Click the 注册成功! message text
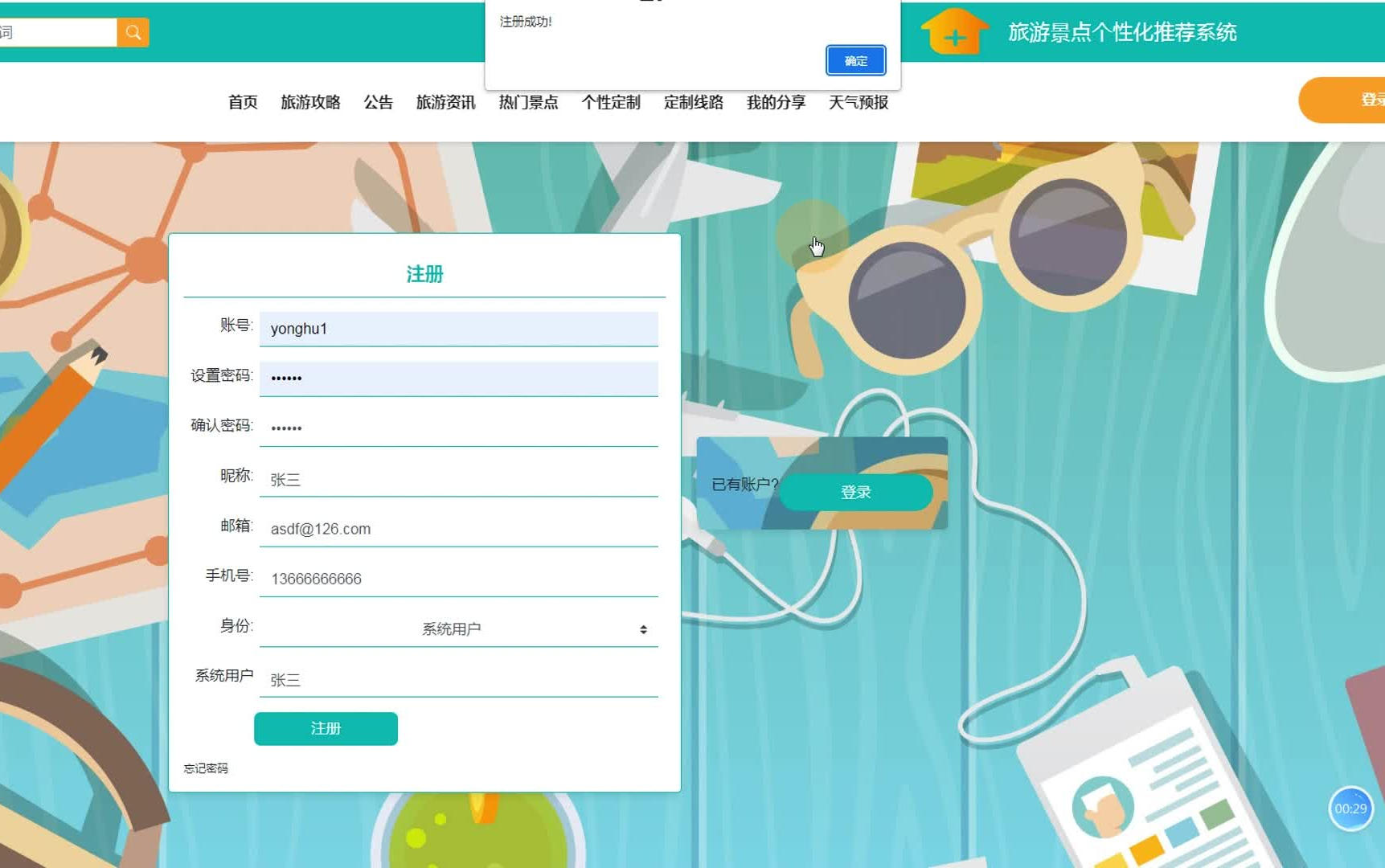This screenshot has width=1385, height=868. pyautogui.click(x=526, y=22)
